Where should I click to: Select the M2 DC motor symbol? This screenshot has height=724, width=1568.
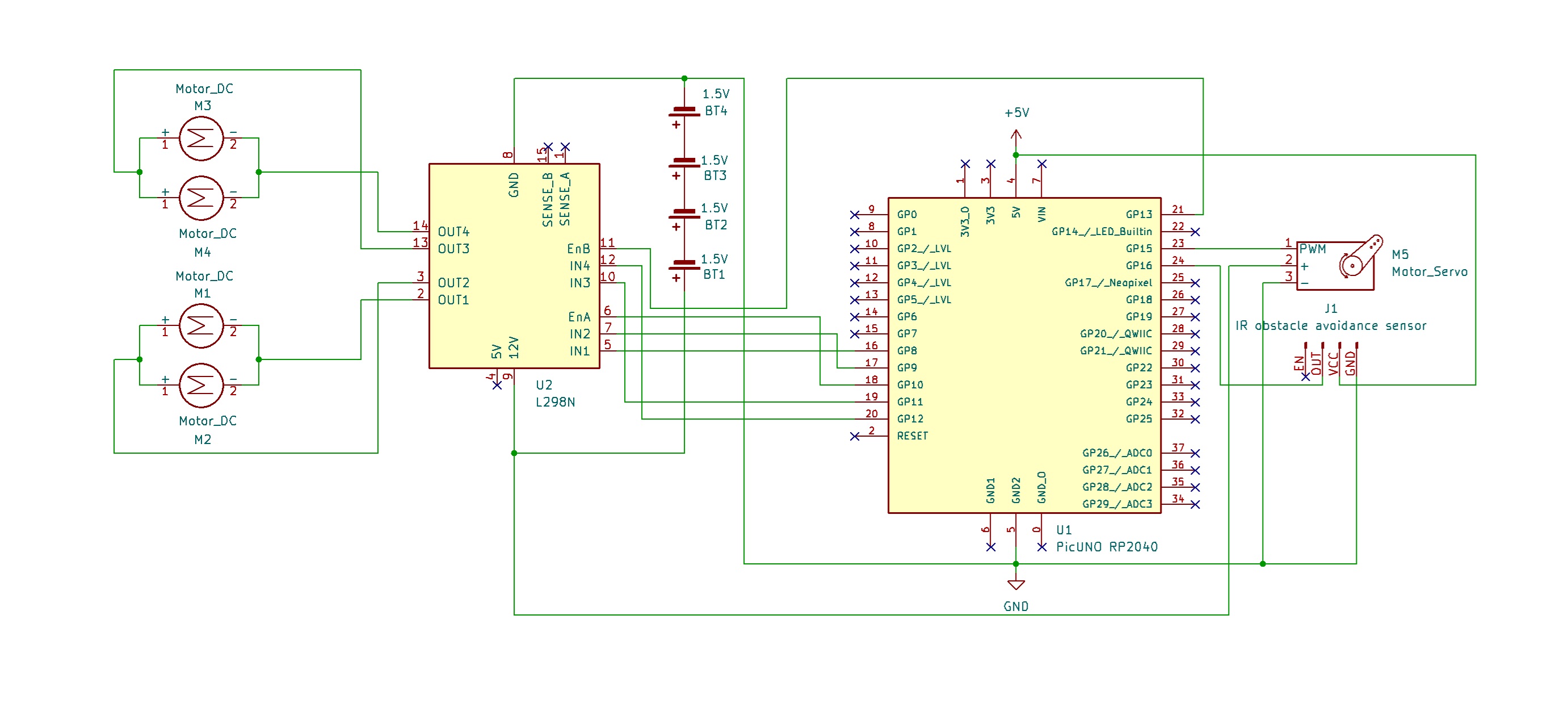click(201, 386)
